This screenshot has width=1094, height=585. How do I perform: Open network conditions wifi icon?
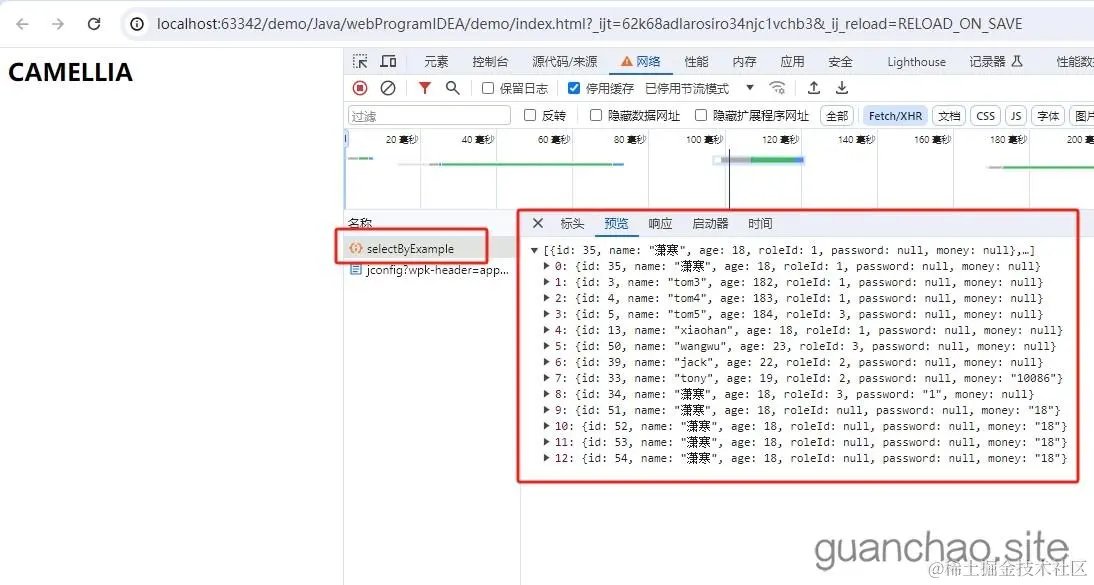point(777,88)
